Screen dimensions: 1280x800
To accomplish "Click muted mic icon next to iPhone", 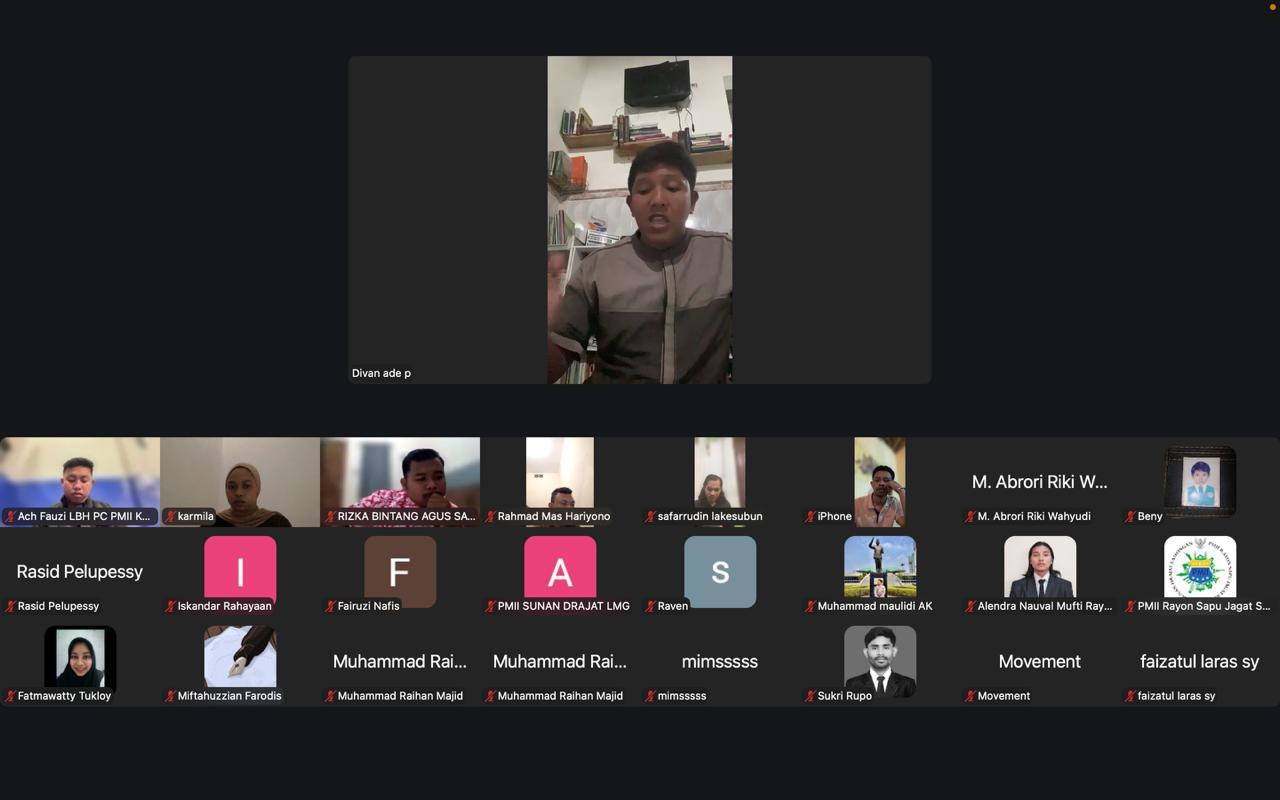I will point(811,517).
